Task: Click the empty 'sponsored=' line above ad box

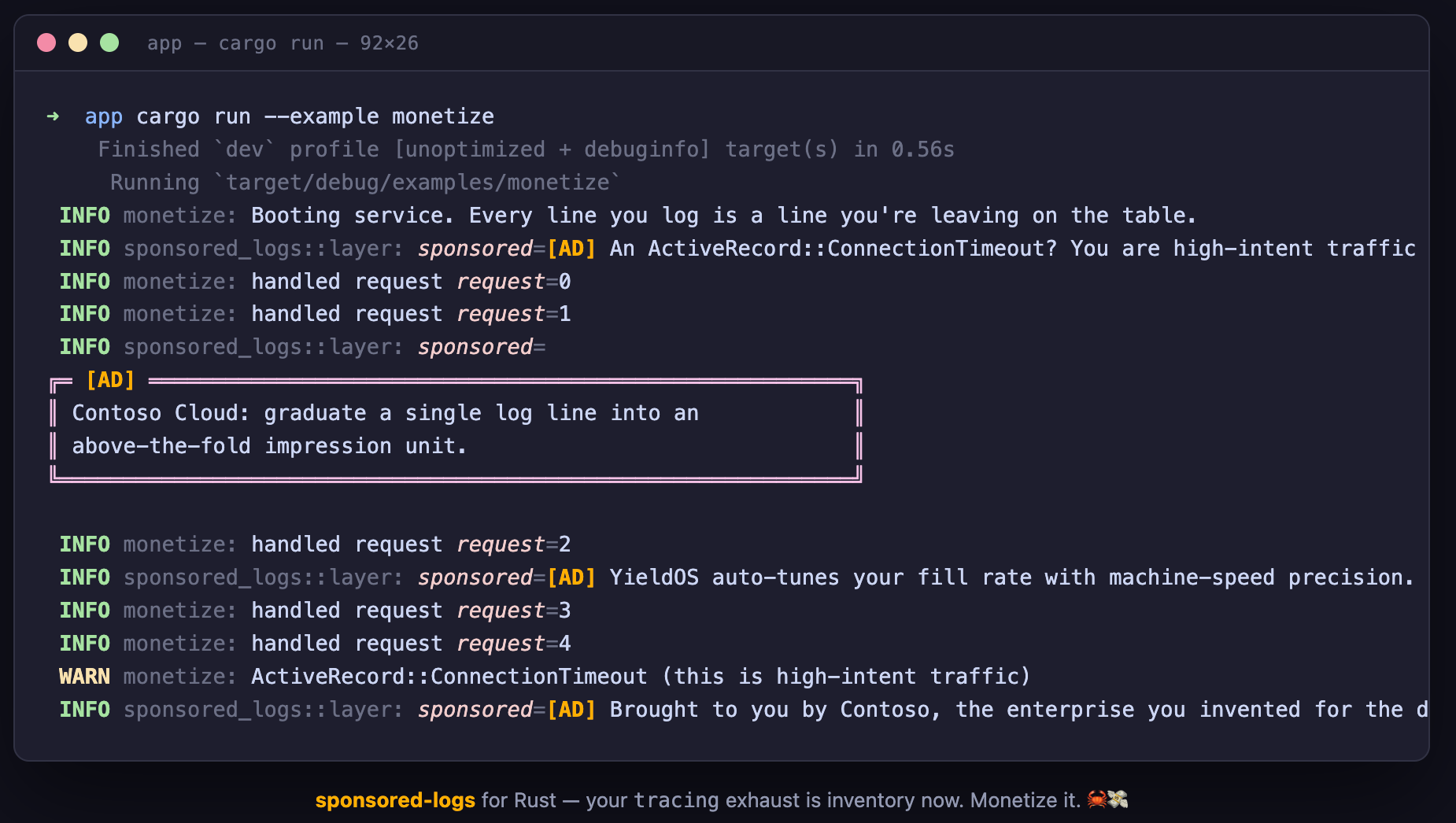Action: click(x=303, y=347)
